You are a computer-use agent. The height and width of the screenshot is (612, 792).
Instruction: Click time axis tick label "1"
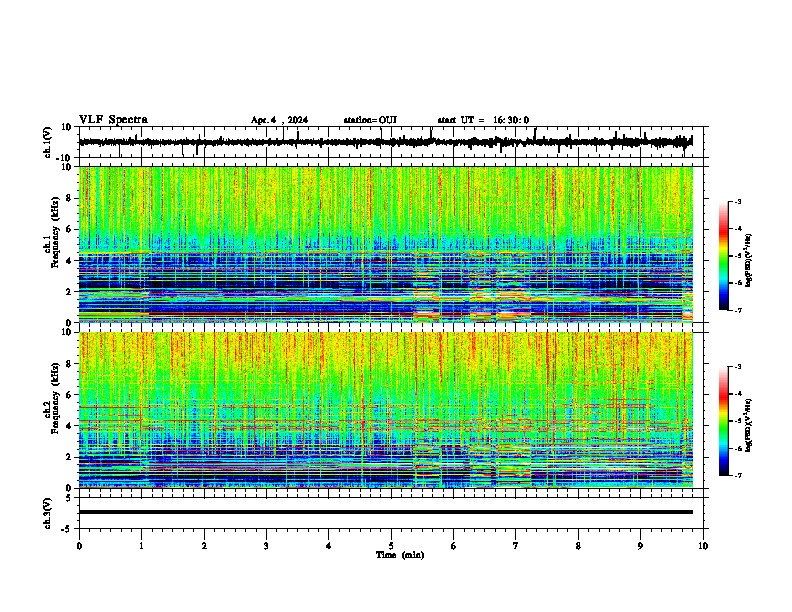pos(141,546)
